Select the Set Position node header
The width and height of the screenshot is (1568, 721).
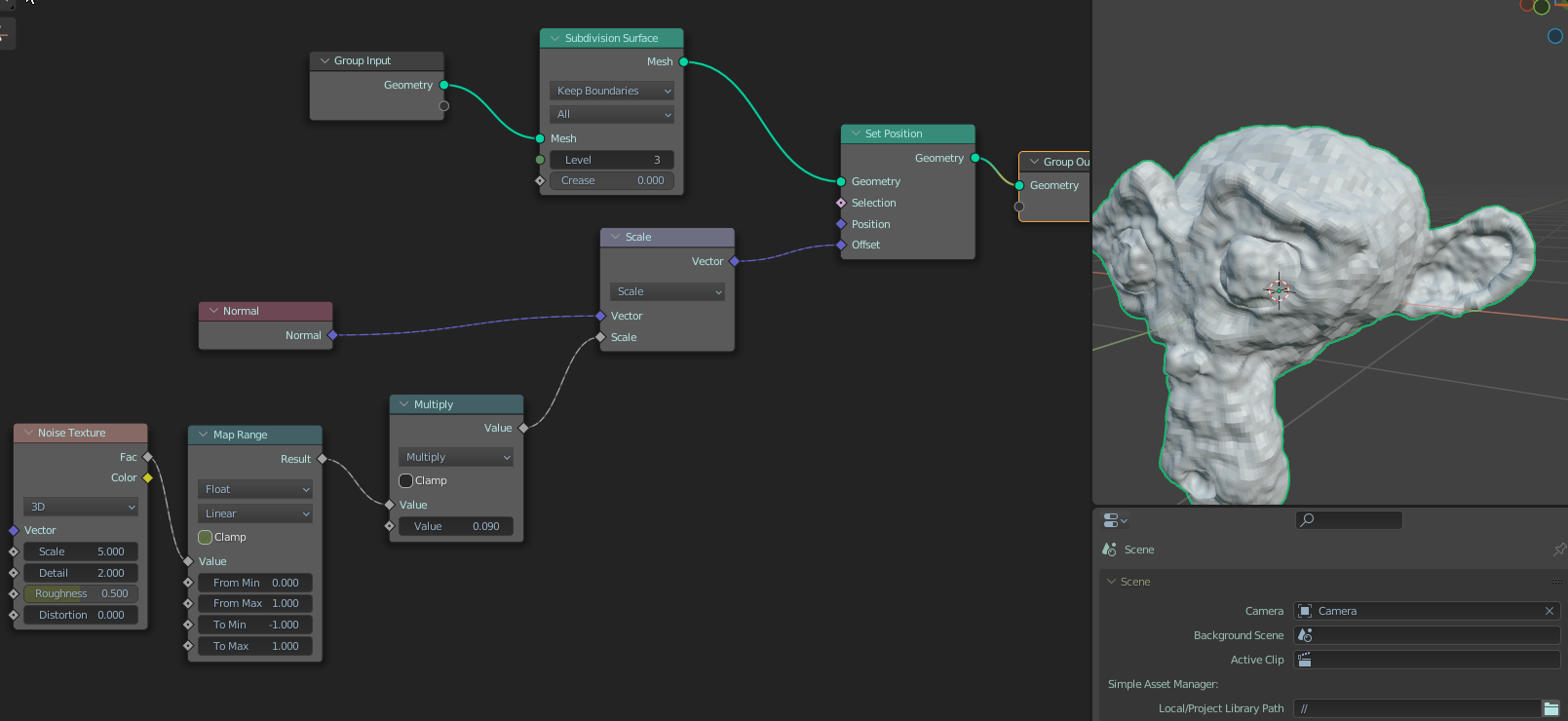(x=906, y=133)
